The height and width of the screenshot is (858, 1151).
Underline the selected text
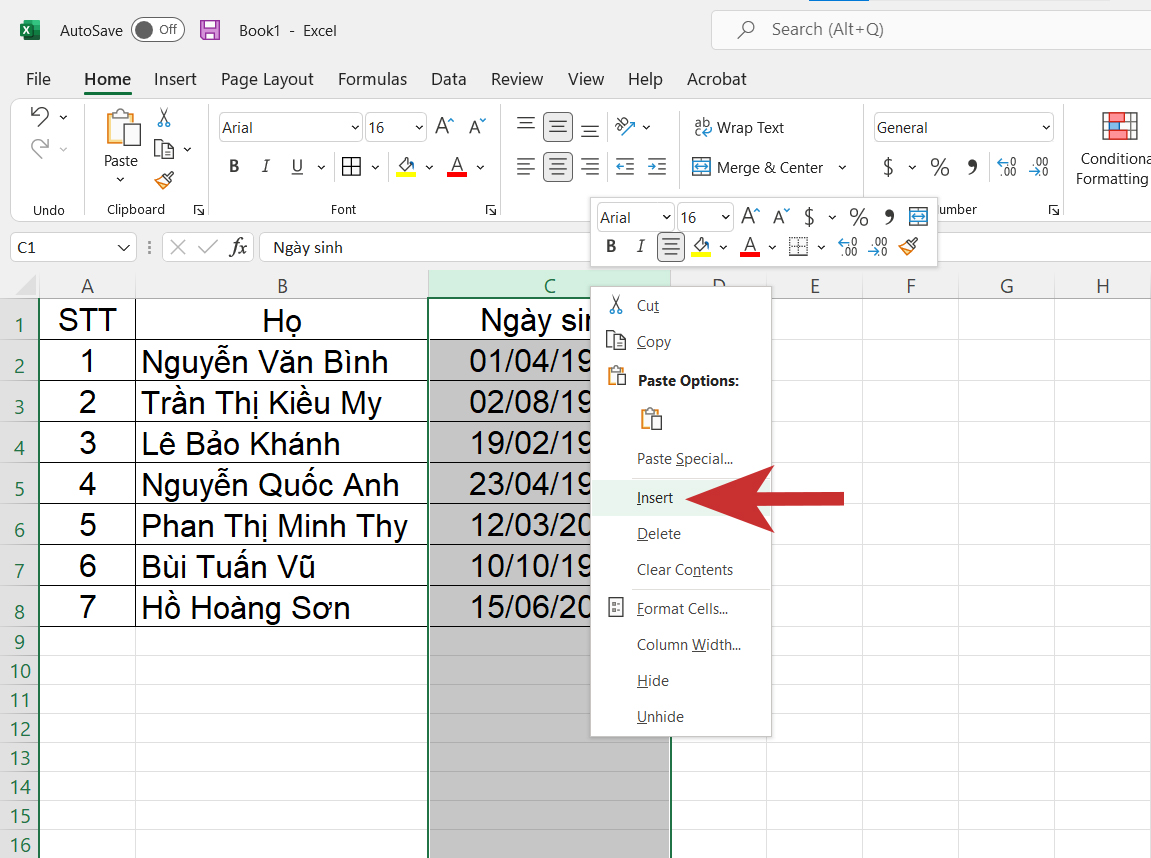[299, 167]
